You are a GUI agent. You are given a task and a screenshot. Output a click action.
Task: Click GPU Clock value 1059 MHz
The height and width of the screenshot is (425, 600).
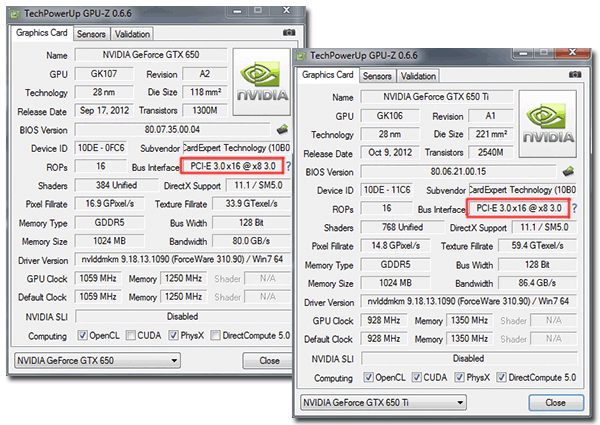98,278
